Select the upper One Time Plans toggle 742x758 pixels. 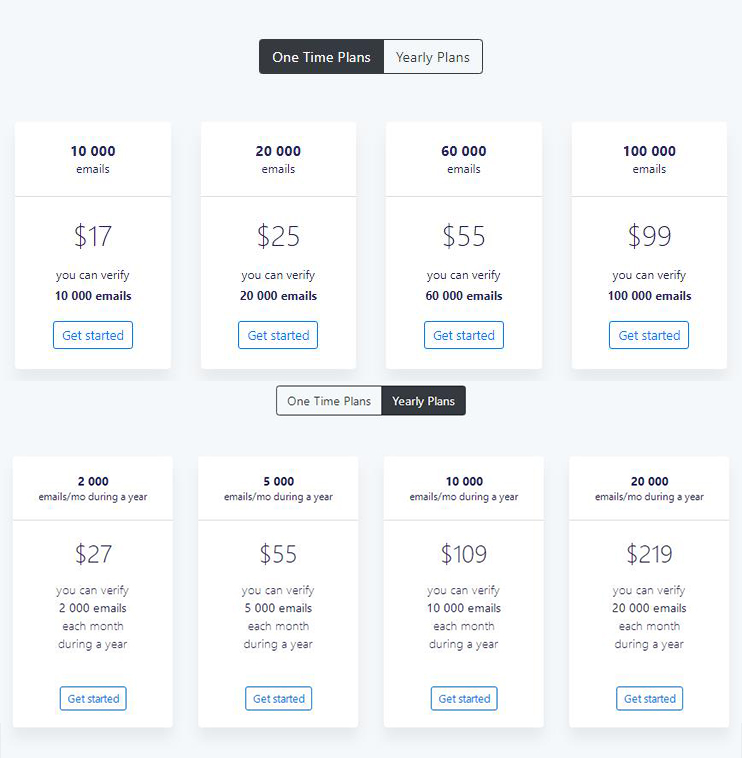coord(321,57)
